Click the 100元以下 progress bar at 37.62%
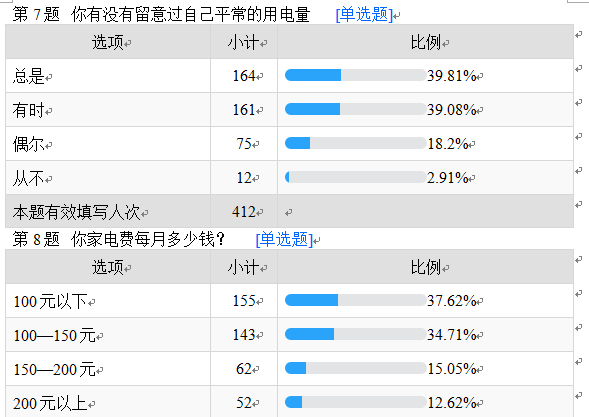Viewport: 589px width, 417px height. coord(355,300)
